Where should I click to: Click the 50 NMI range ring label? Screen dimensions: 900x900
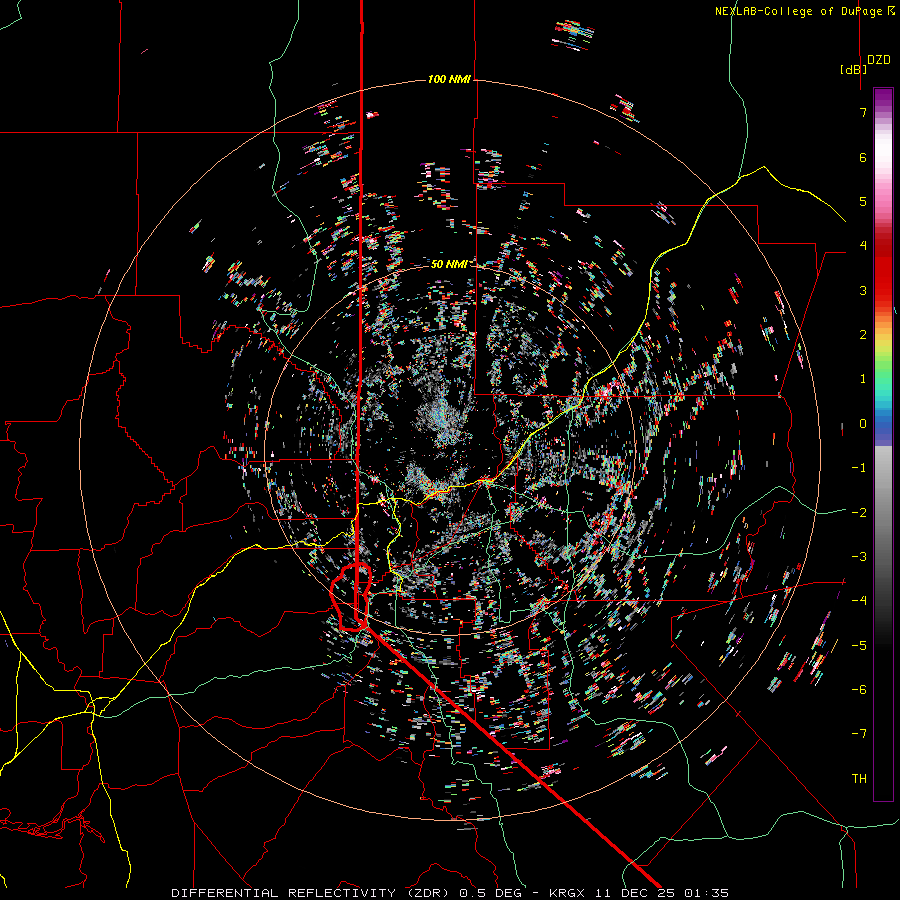(449, 264)
